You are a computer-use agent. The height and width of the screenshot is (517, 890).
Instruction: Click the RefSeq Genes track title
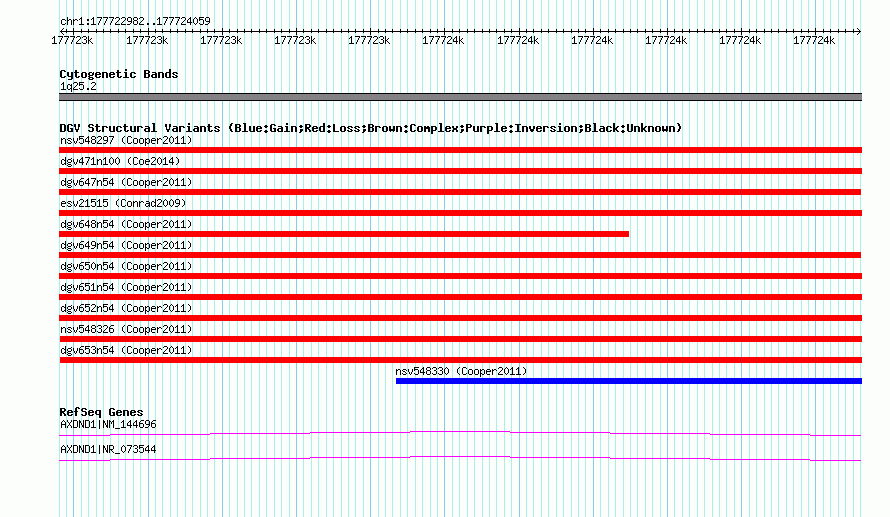(101, 413)
